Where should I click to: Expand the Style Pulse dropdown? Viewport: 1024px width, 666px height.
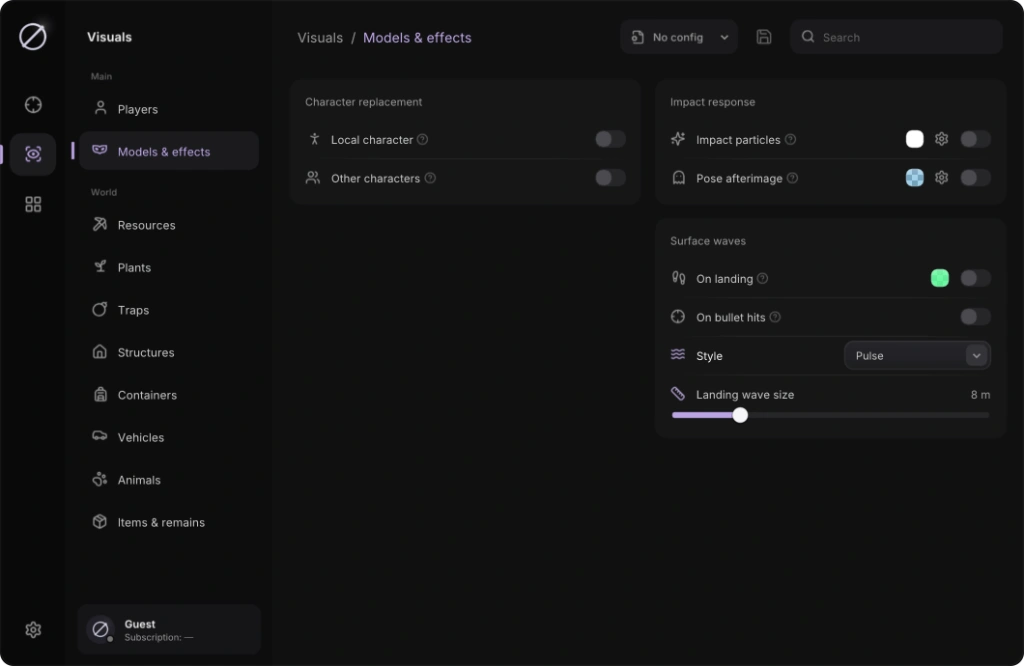click(x=917, y=356)
